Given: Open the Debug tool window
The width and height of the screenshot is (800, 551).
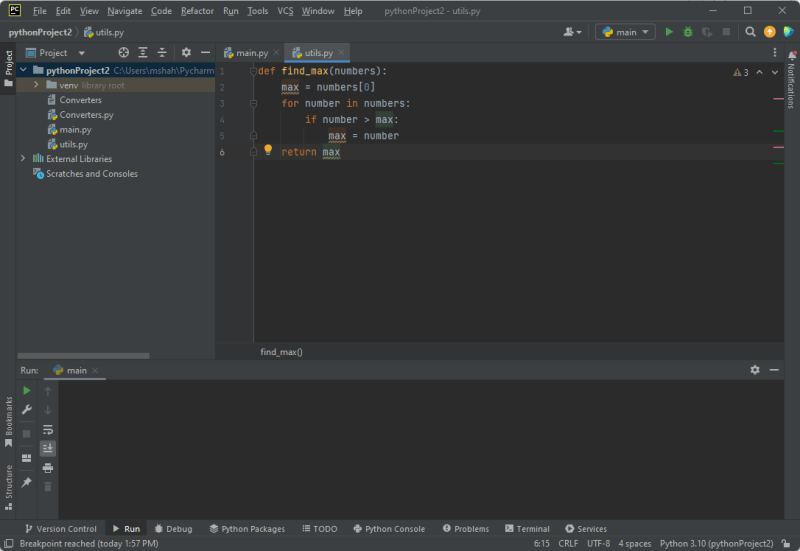Looking at the screenshot, I should 173,529.
